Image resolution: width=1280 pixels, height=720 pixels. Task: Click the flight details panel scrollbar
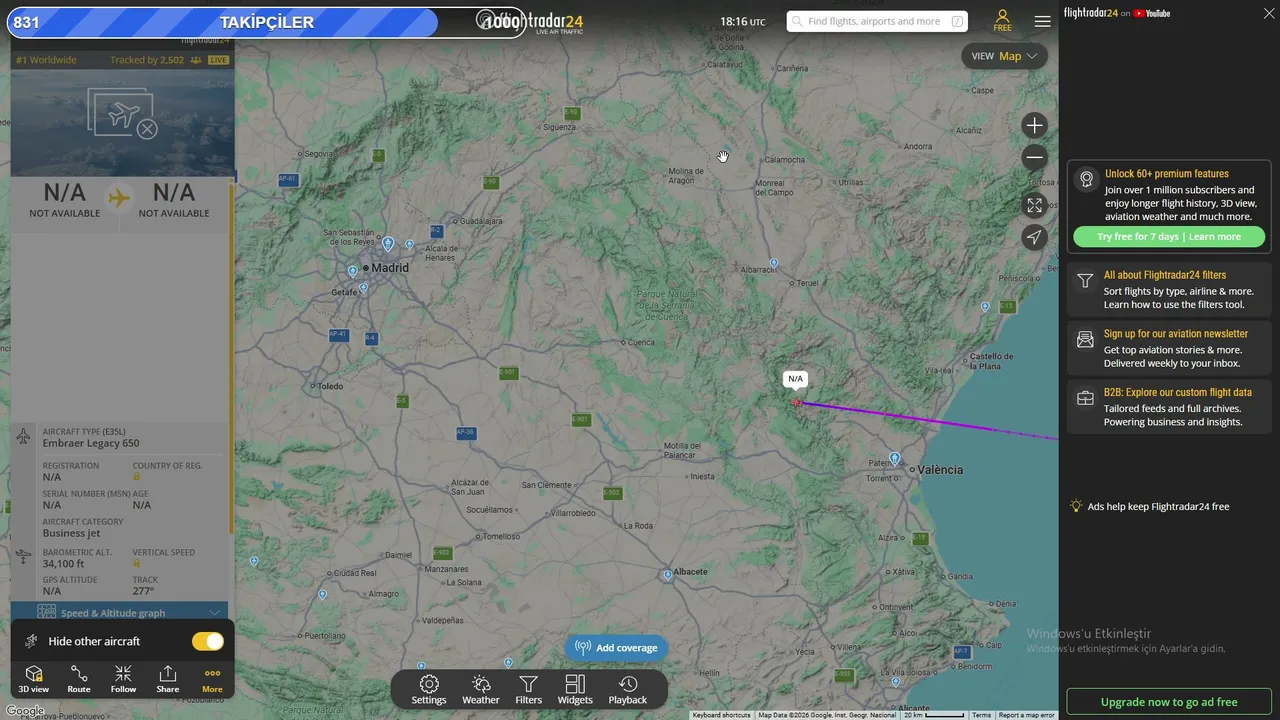click(231, 358)
